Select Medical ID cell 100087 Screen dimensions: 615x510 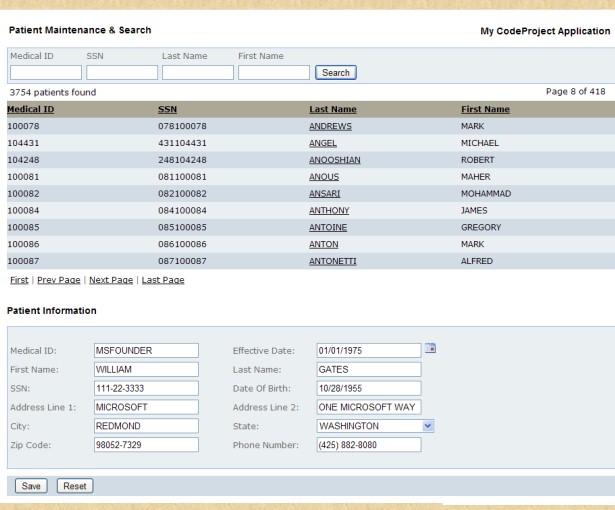(24, 261)
